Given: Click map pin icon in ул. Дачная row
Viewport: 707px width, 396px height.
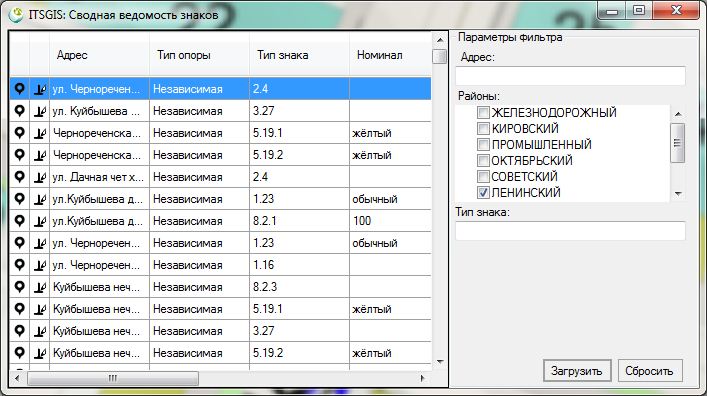Looking at the screenshot, I should (x=19, y=176).
